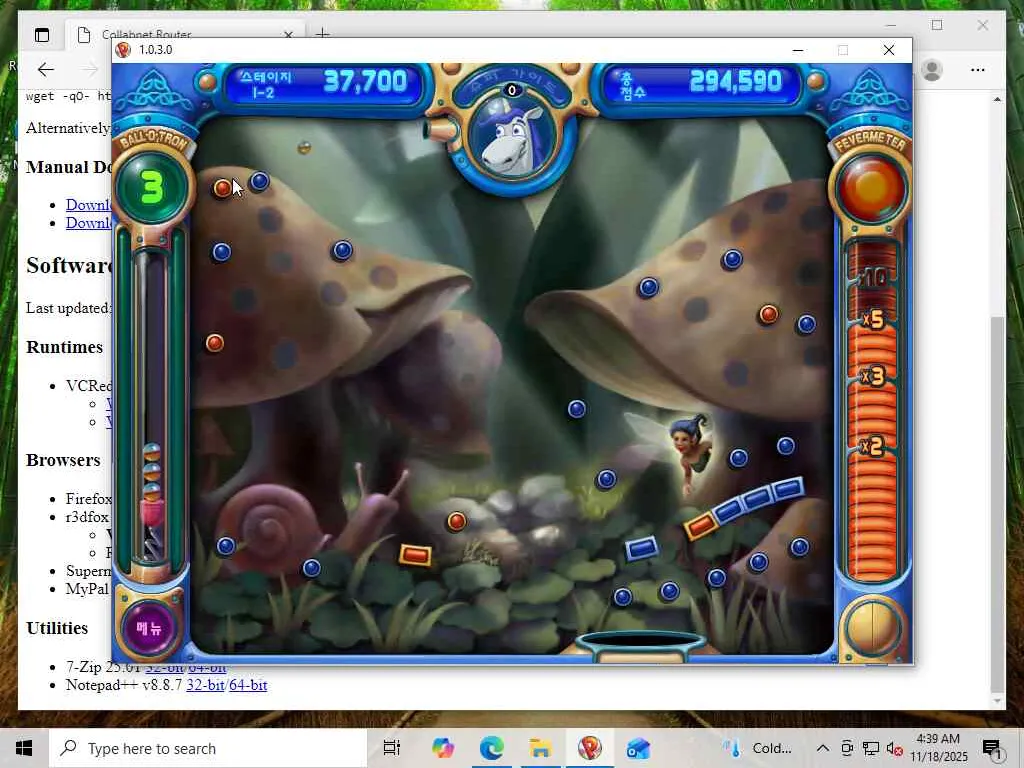Open Copilot from the taskbar
Screen dimensions: 1024x768
click(x=442, y=748)
